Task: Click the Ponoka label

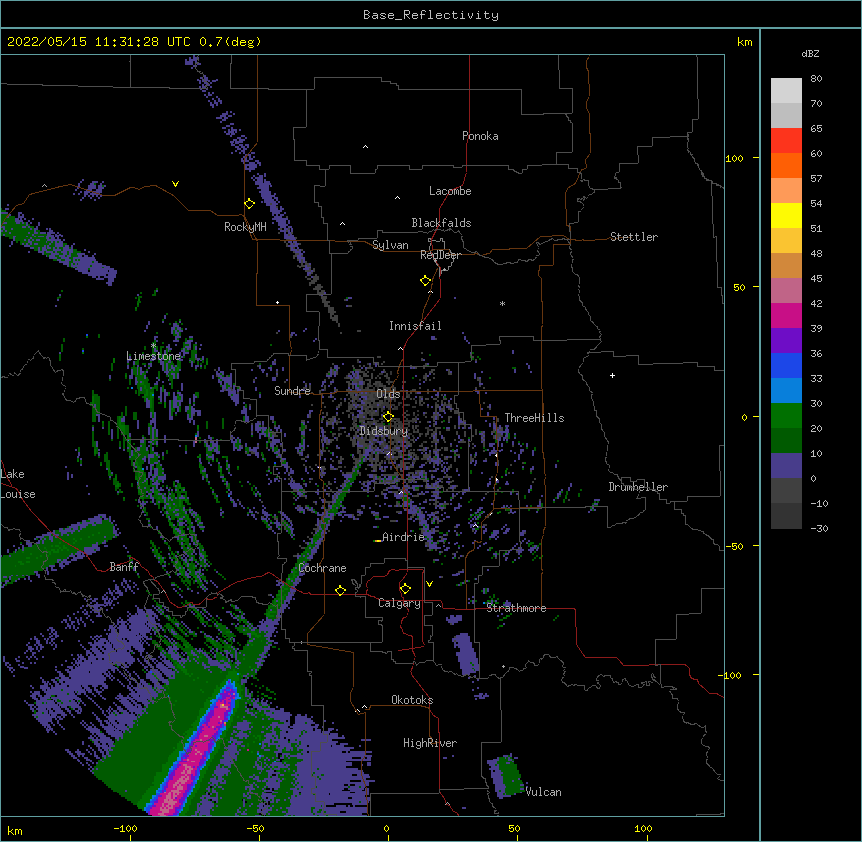Action: tap(480, 136)
